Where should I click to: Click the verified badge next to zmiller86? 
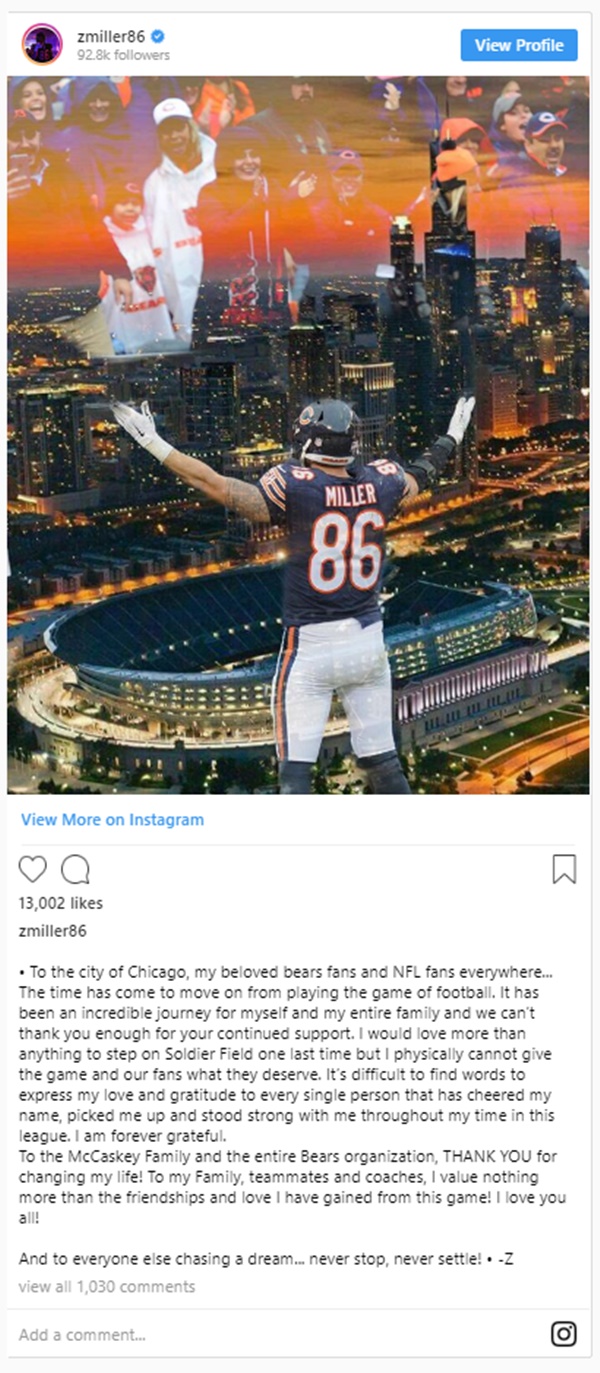(x=158, y=37)
